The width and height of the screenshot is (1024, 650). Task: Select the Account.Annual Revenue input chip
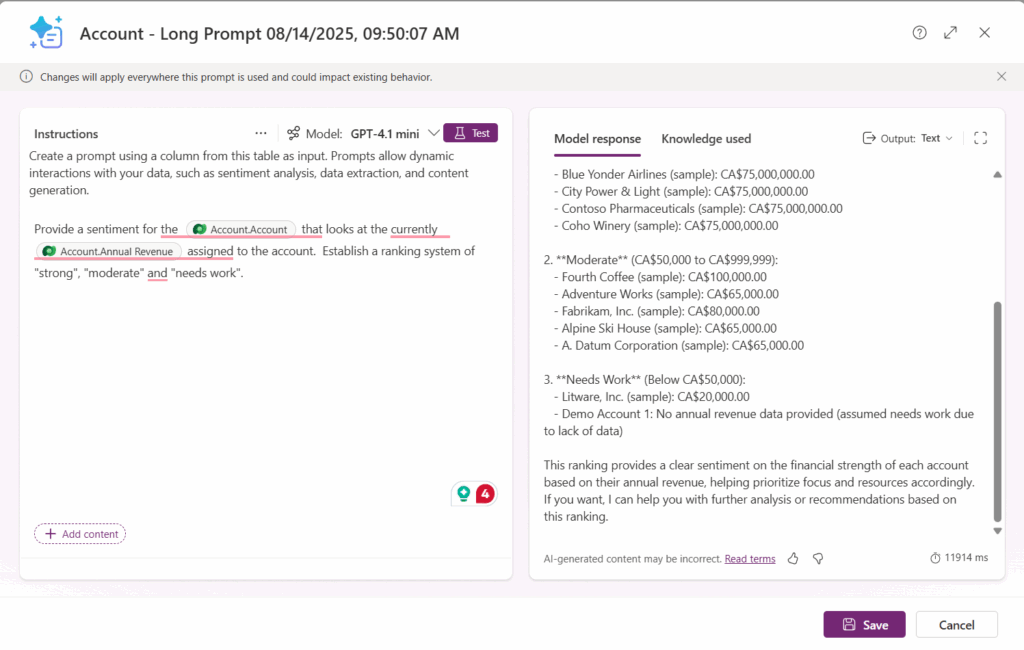click(x=108, y=252)
